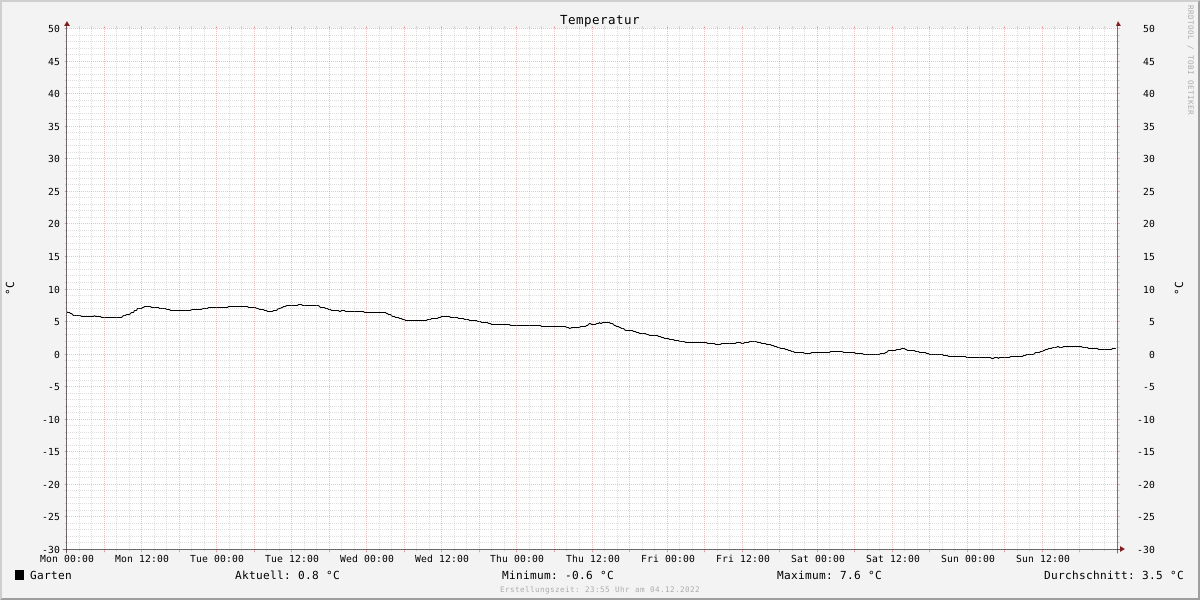
Task: Click the "-20" tick on the left axis
Action: 51,484
